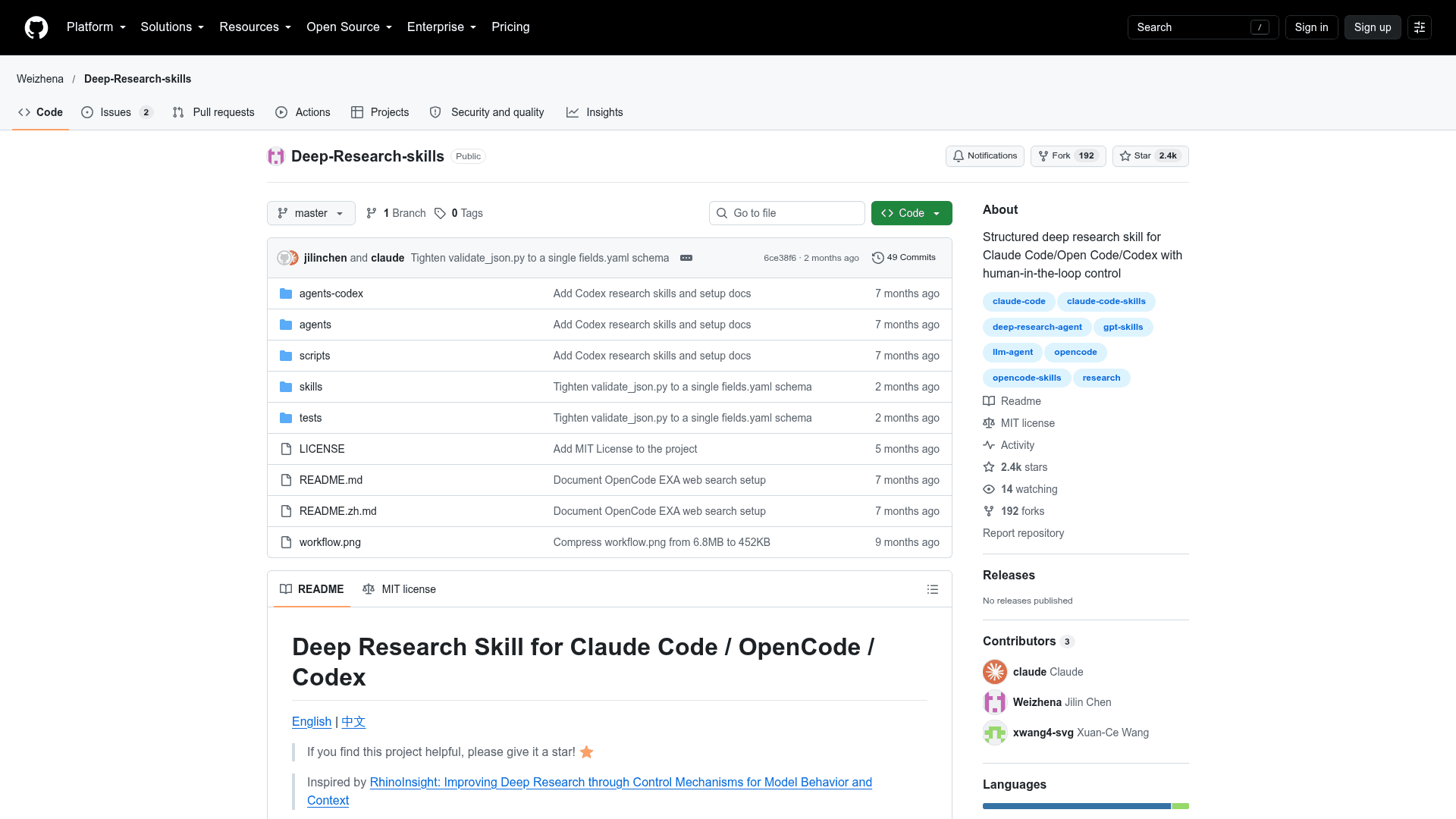Click the Sign up button
This screenshot has height=819, width=1456.
pos(1373,27)
